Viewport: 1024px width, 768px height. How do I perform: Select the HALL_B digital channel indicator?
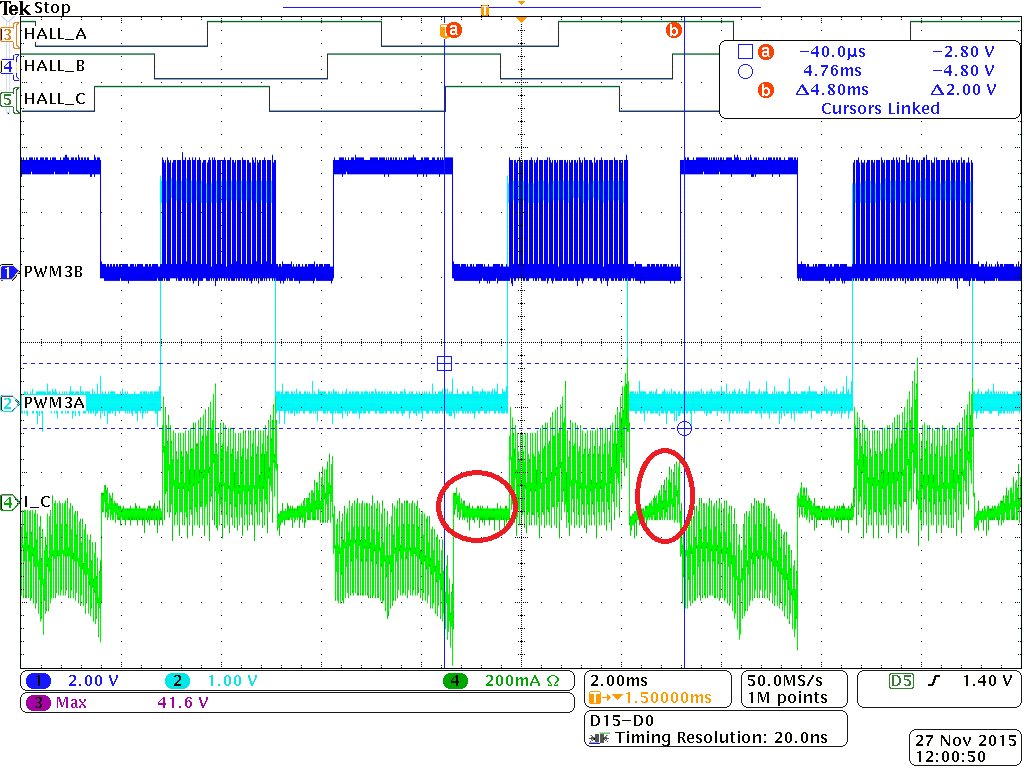(x=8, y=67)
